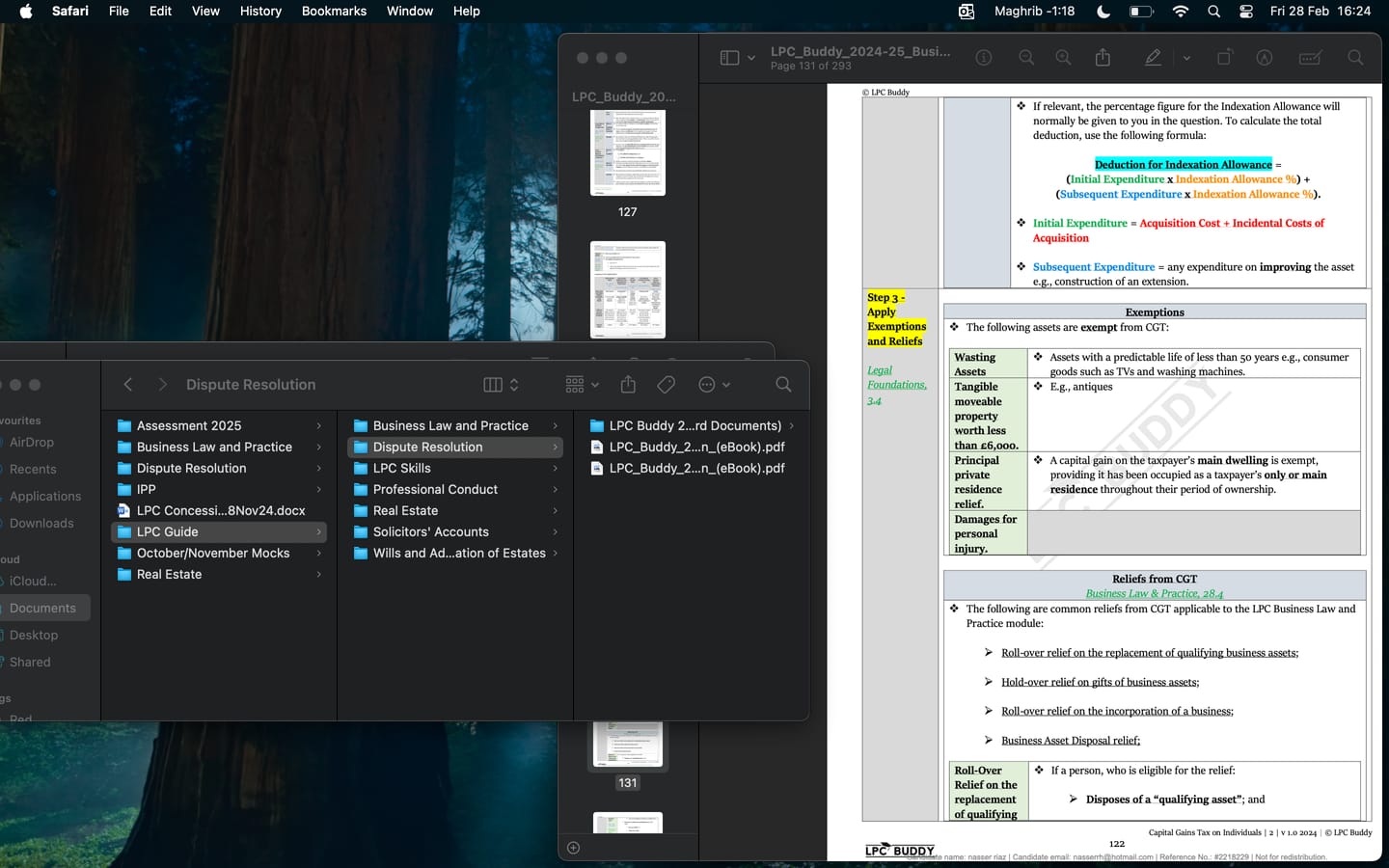Image resolution: width=1389 pixels, height=868 pixels.
Task: Select the IPP folder
Action: (219, 489)
